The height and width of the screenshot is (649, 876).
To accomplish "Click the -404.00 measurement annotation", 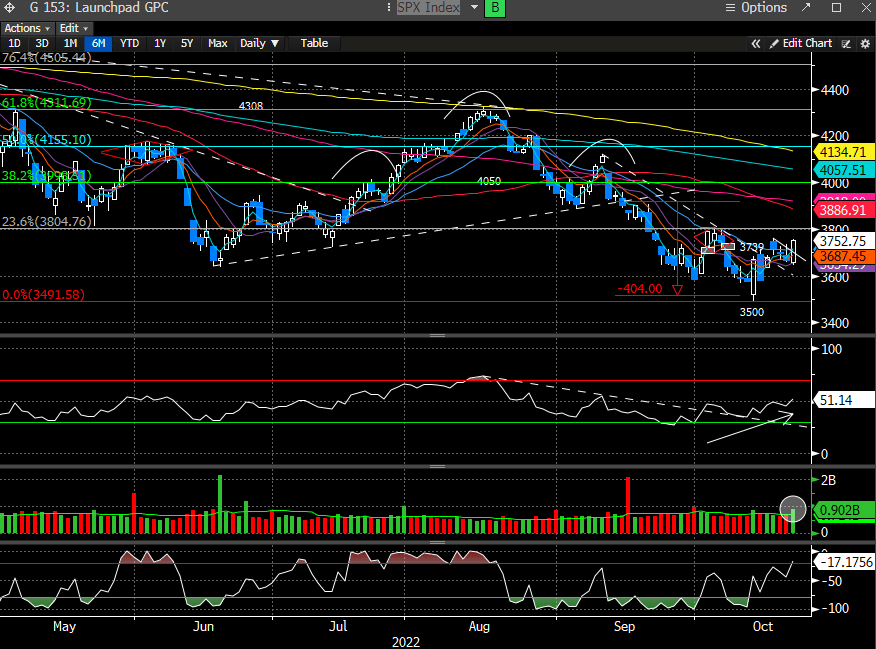I will (640, 289).
